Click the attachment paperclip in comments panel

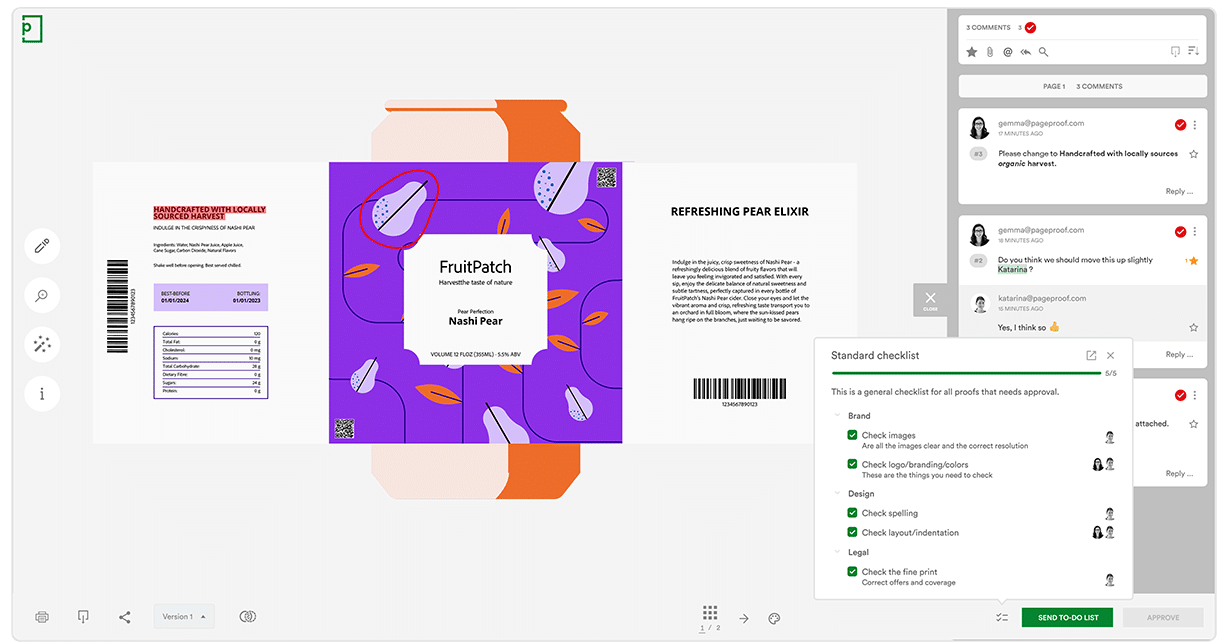[x=989, y=51]
